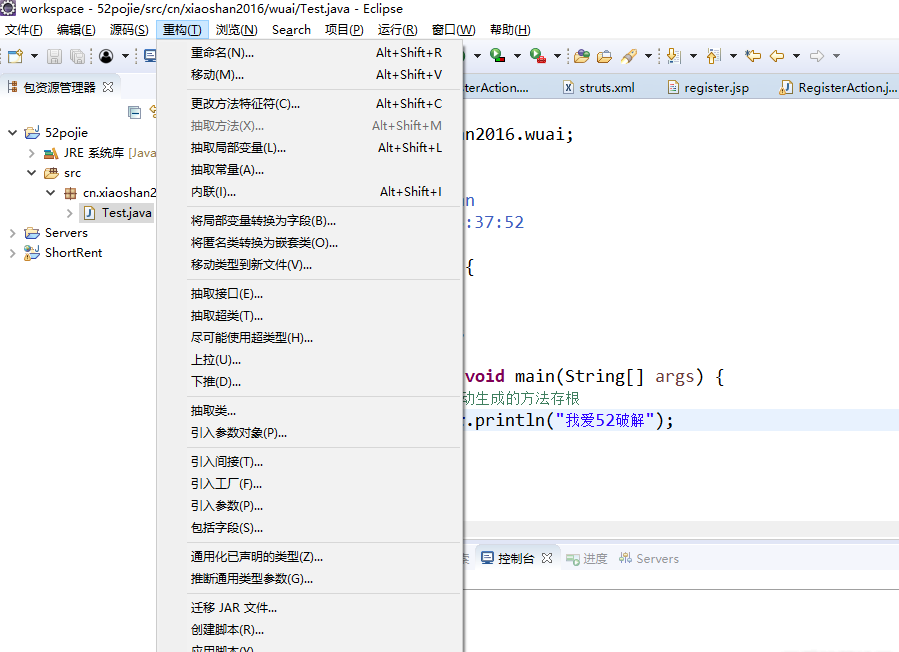Navigate forward using the right arrow icon
The image size is (899, 652).
(x=816, y=57)
